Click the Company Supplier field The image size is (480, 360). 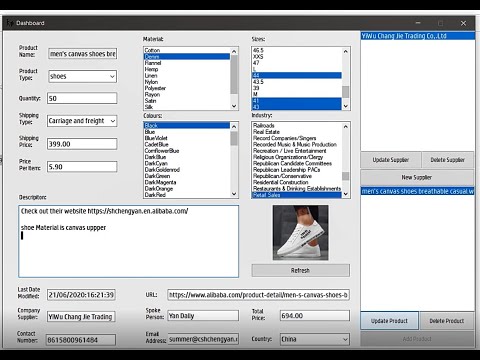pos(81,317)
